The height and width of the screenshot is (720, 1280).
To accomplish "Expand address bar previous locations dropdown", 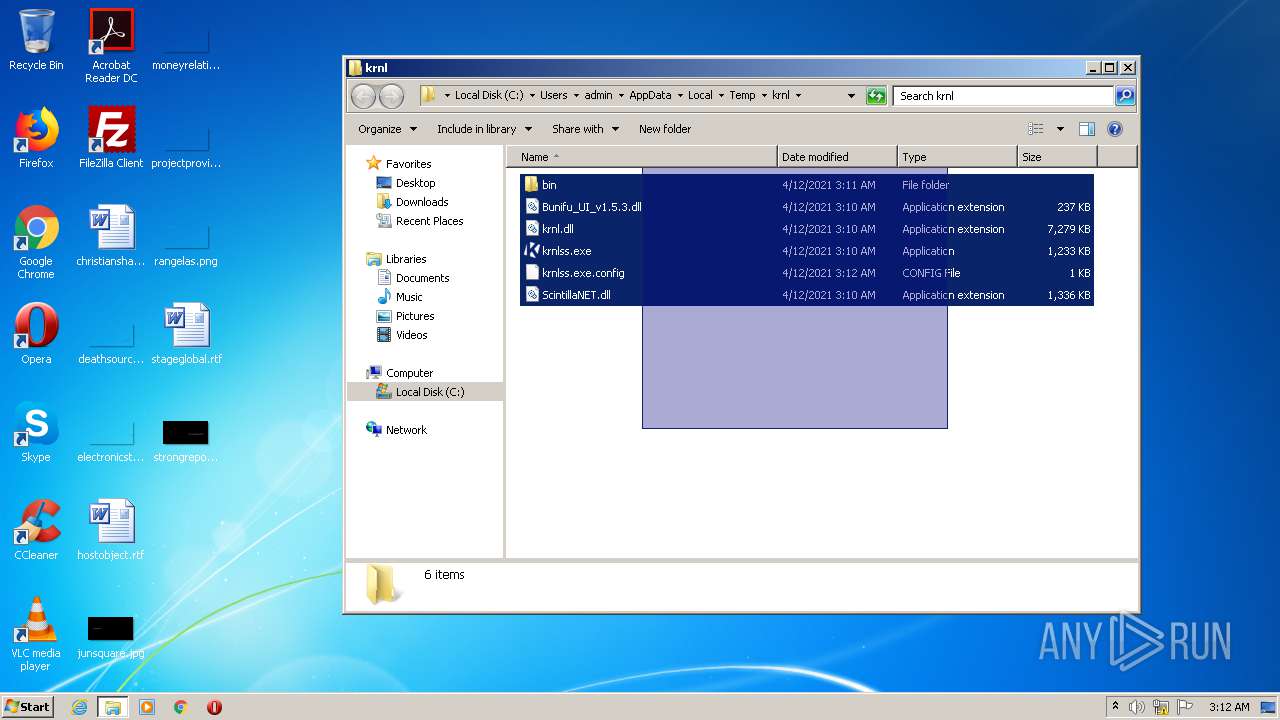I will pyautogui.click(x=851, y=96).
